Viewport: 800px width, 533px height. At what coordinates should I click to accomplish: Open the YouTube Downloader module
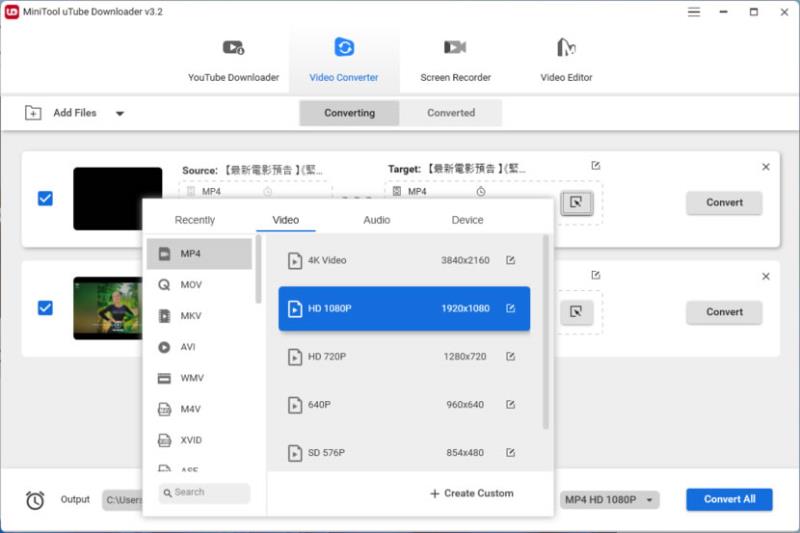tap(233, 60)
